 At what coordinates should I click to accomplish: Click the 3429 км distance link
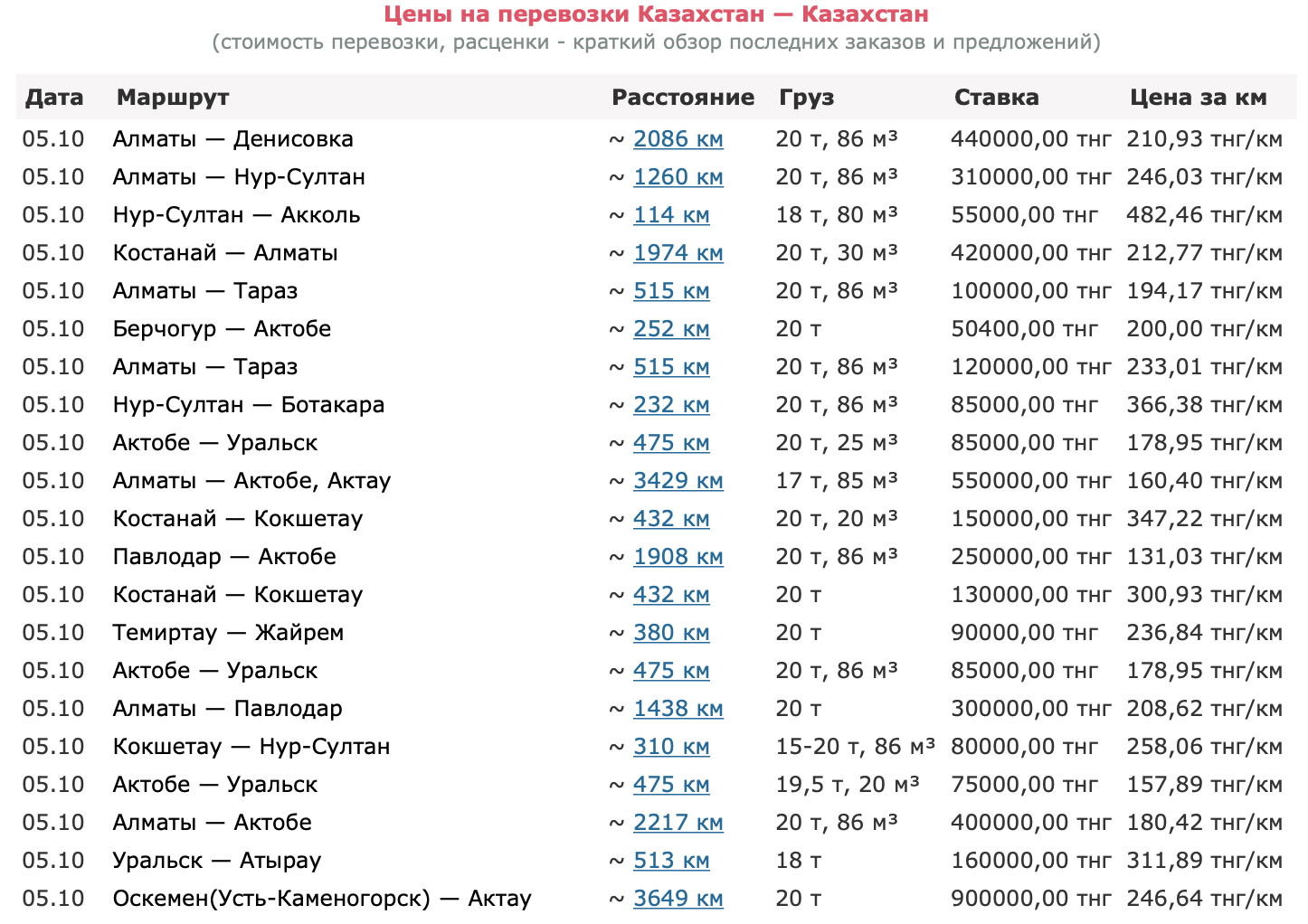click(678, 481)
